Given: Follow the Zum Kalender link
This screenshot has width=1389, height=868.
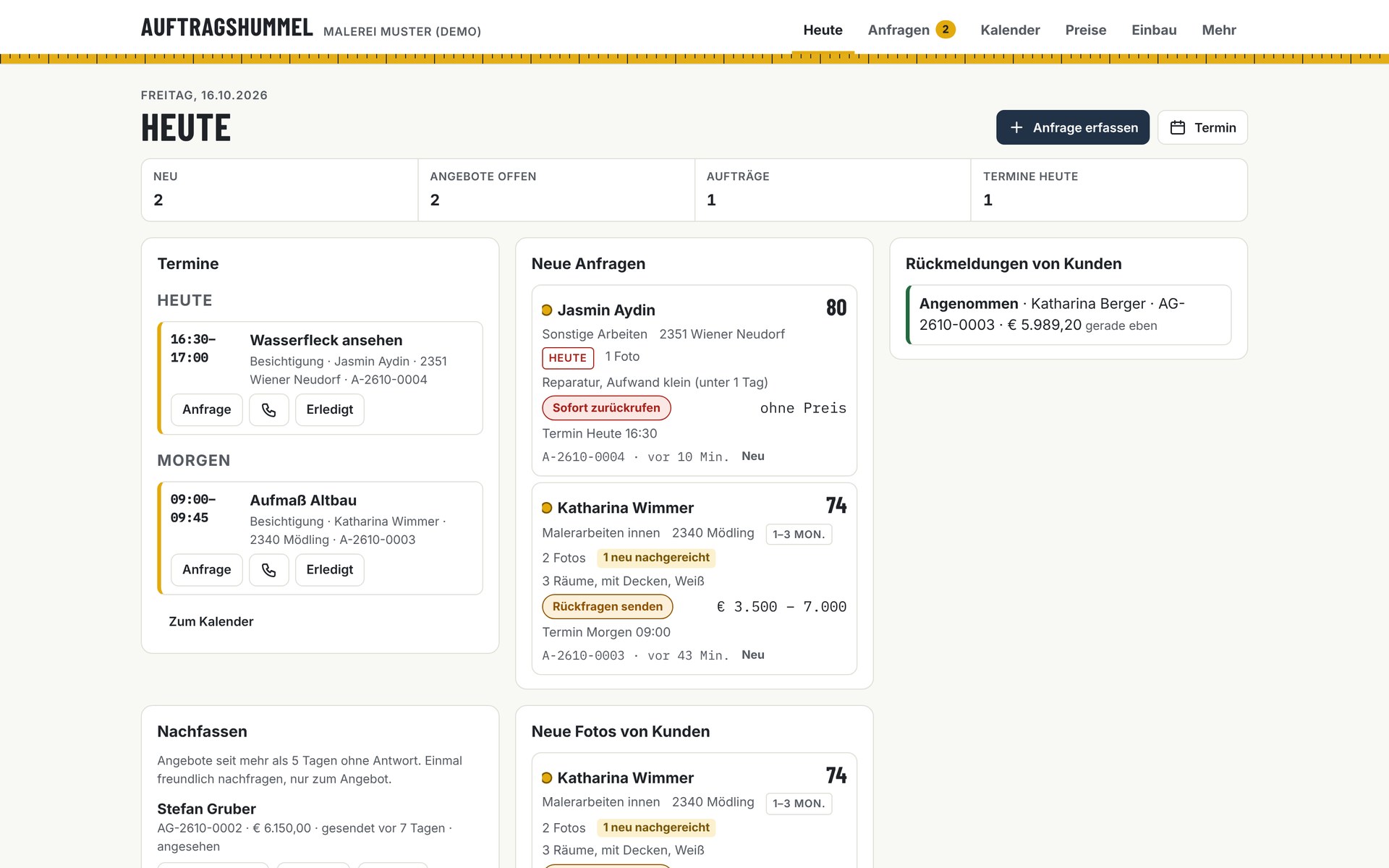Looking at the screenshot, I should click(x=211, y=622).
